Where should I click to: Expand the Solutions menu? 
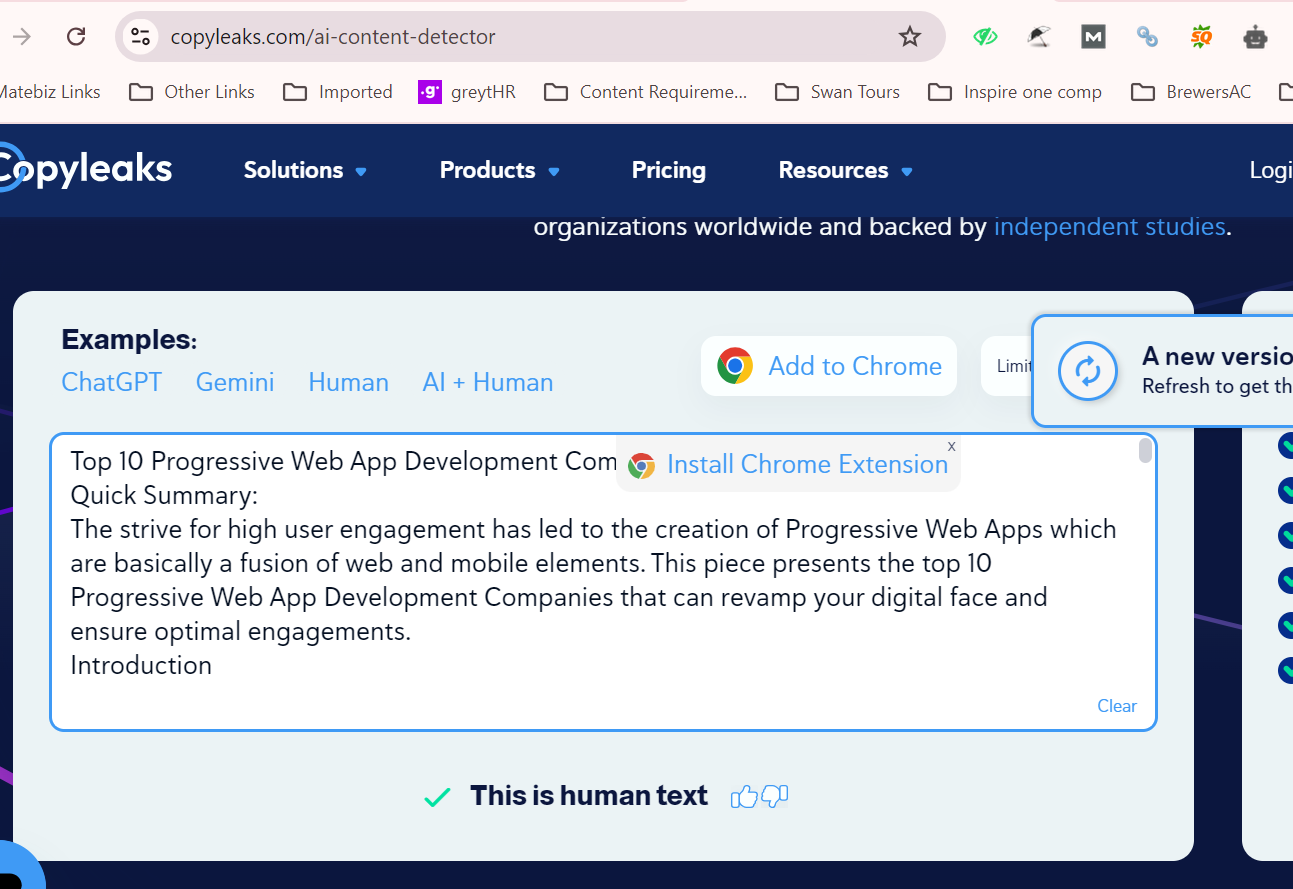305,170
